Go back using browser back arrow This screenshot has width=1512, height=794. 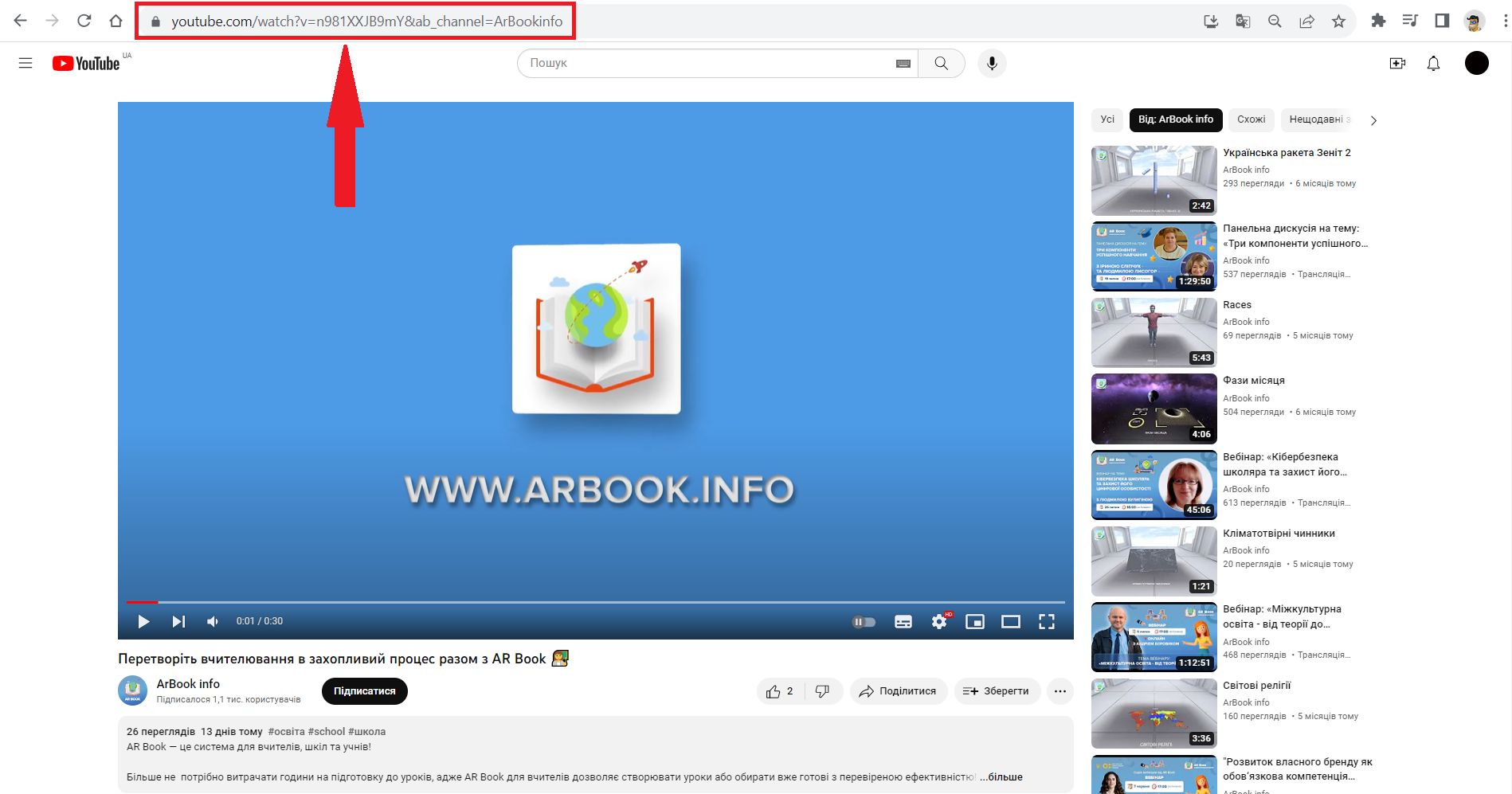click(x=21, y=21)
